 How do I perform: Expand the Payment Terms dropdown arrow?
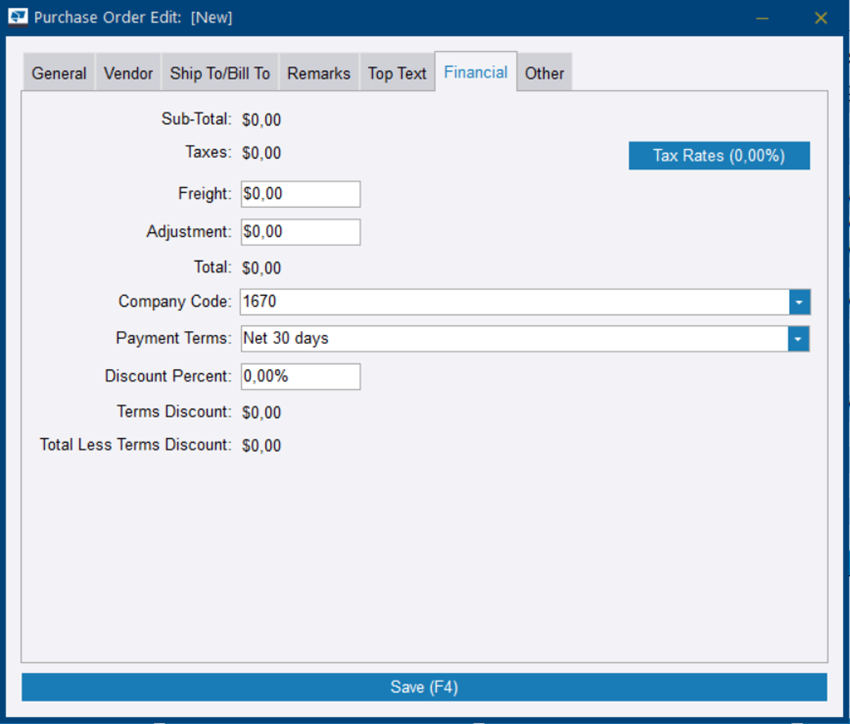(x=799, y=339)
